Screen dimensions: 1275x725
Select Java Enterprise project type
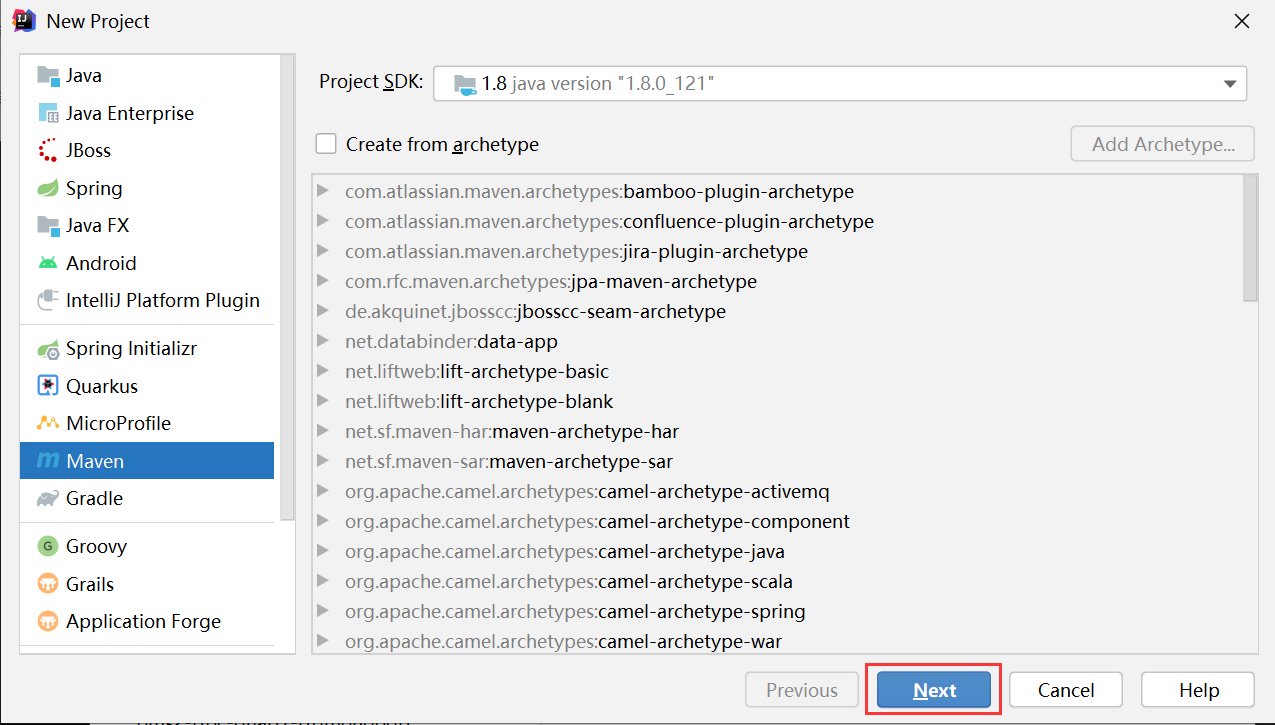coord(129,113)
